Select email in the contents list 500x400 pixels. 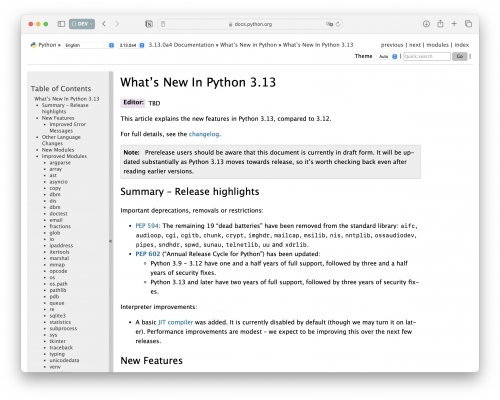tap(56, 220)
